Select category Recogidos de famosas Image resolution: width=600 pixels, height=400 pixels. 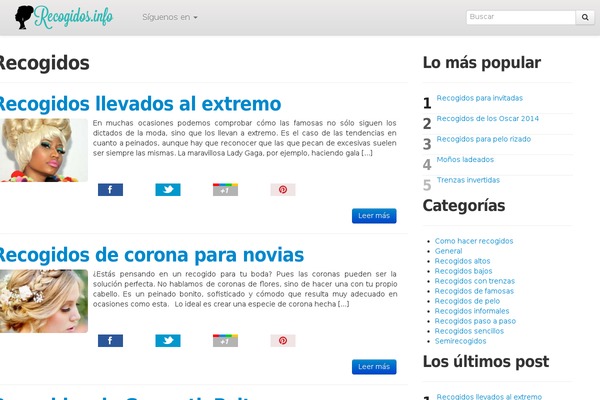474,291
